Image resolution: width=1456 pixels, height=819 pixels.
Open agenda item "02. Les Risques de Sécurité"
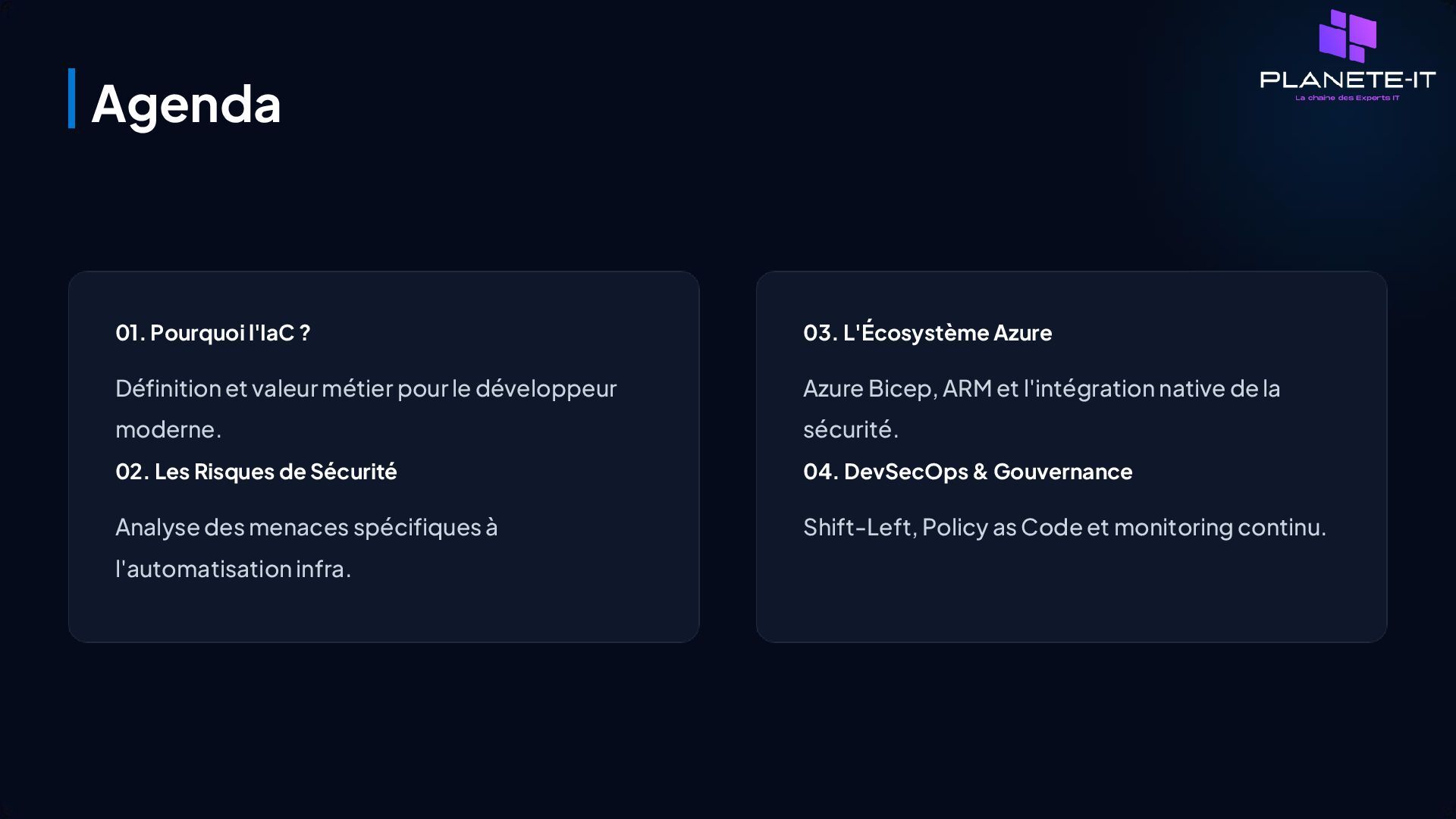click(256, 471)
